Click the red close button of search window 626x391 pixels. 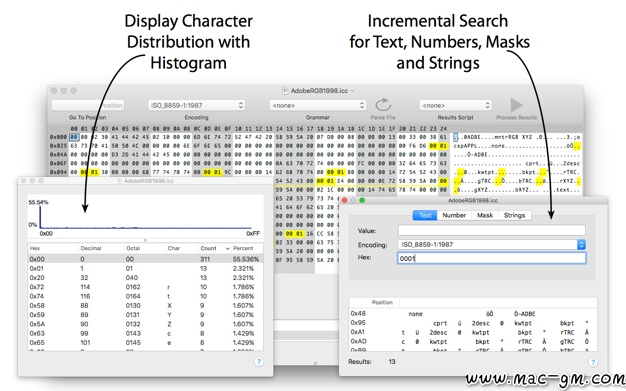coord(345,200)
